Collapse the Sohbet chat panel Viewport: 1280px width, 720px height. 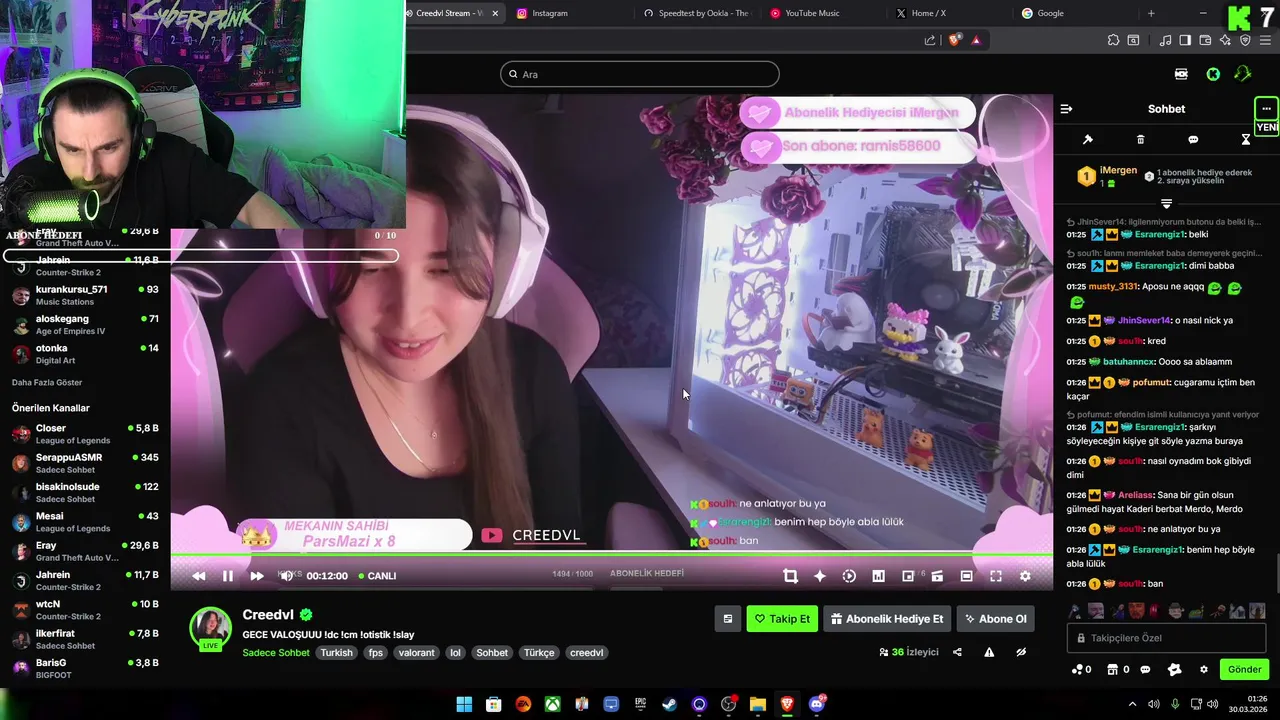1066,109
